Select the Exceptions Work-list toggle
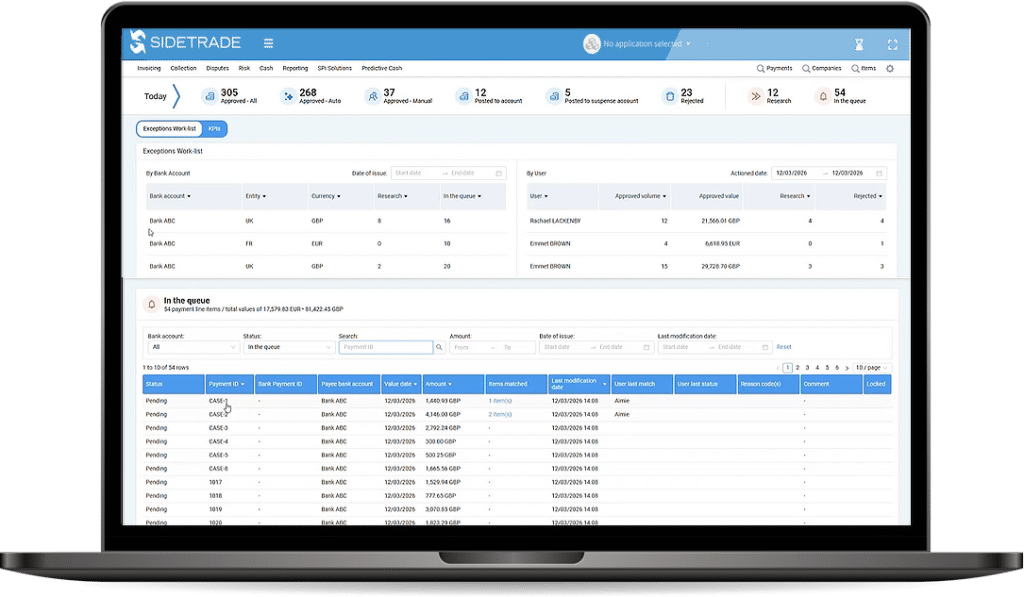 point(169,129)
